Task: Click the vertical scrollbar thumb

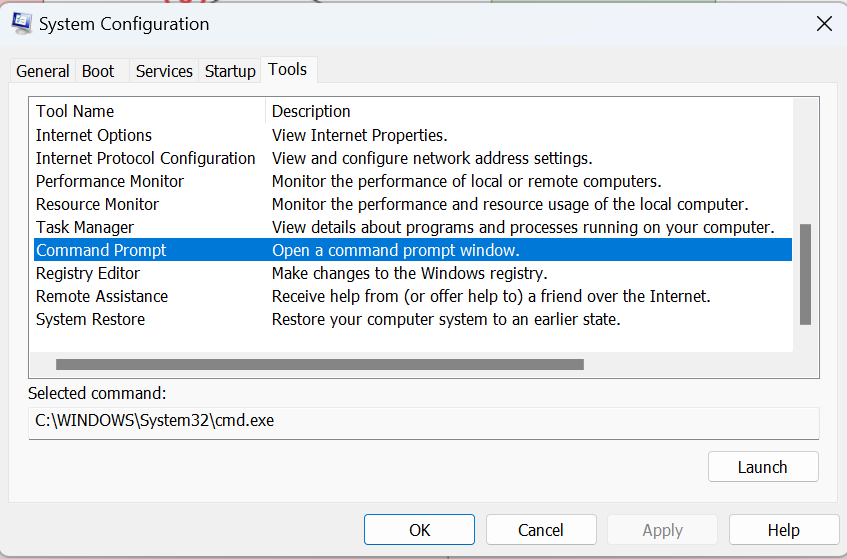Action: (x=805, y=273)
